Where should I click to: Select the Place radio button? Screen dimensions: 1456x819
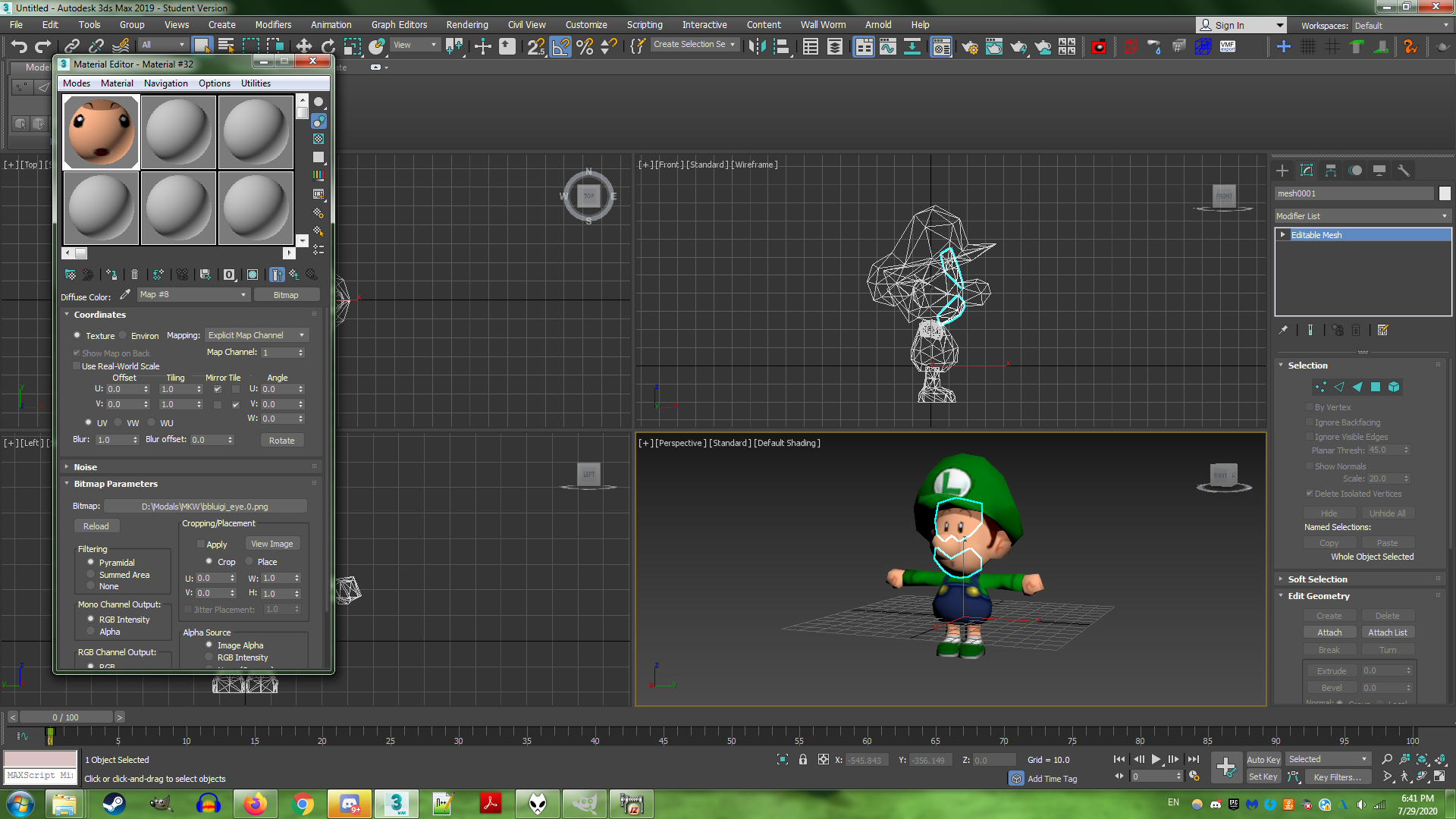(x=249, y=561)
